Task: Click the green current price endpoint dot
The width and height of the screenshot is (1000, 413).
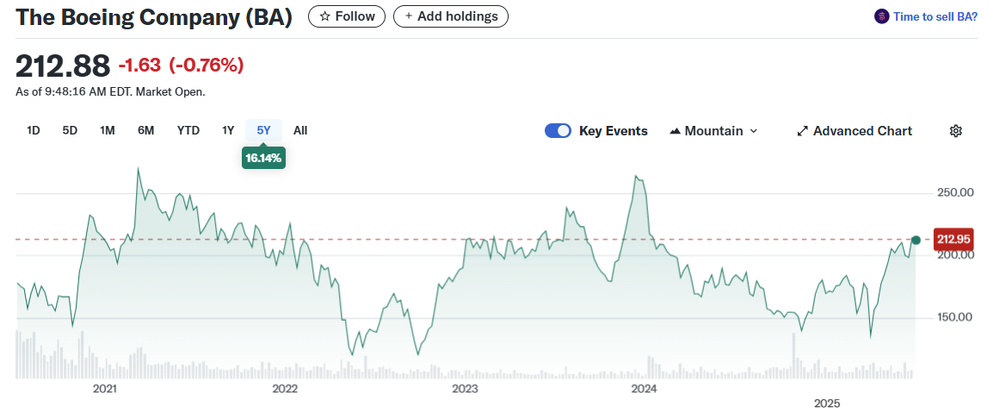Action: tap(916, 240)
